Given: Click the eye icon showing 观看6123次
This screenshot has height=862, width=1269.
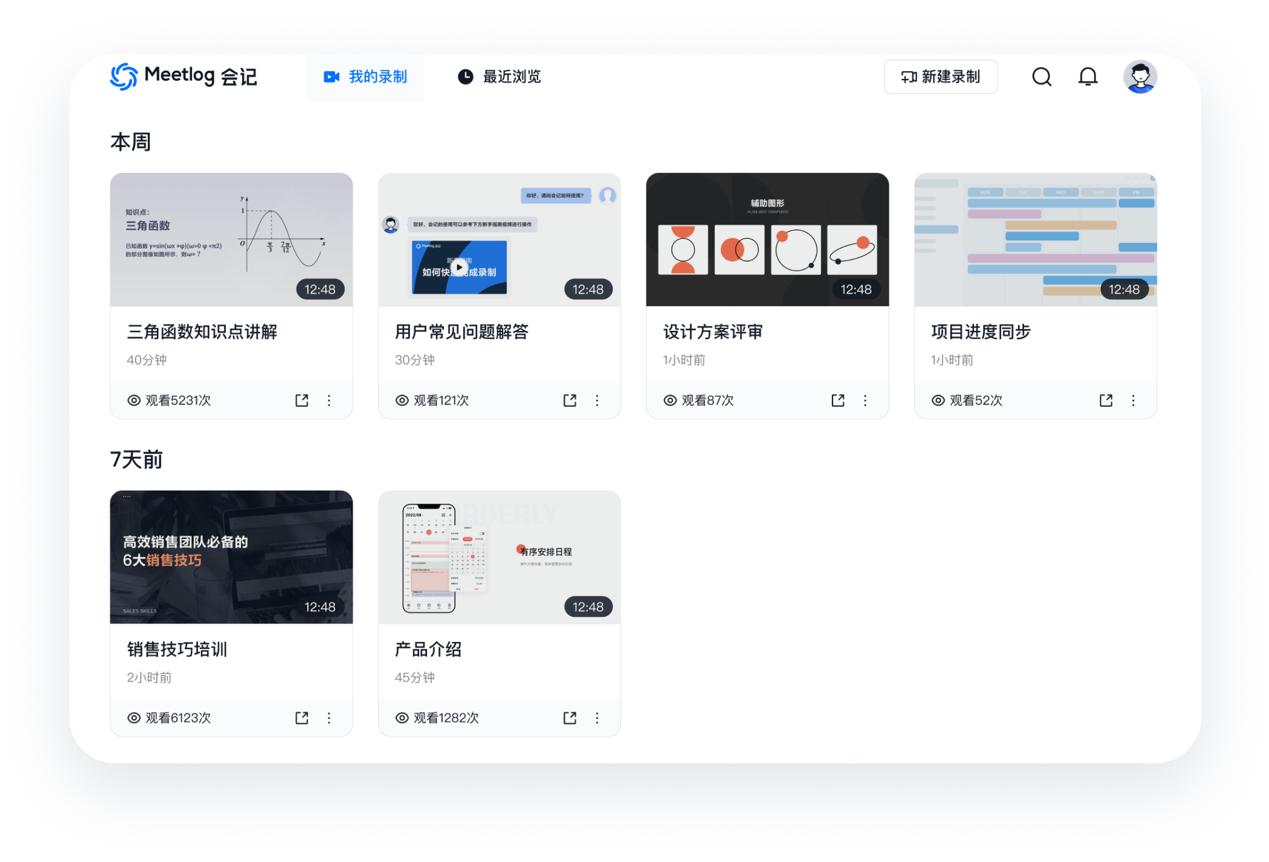Looking at the screenshot, I should (x=134, y=717).
